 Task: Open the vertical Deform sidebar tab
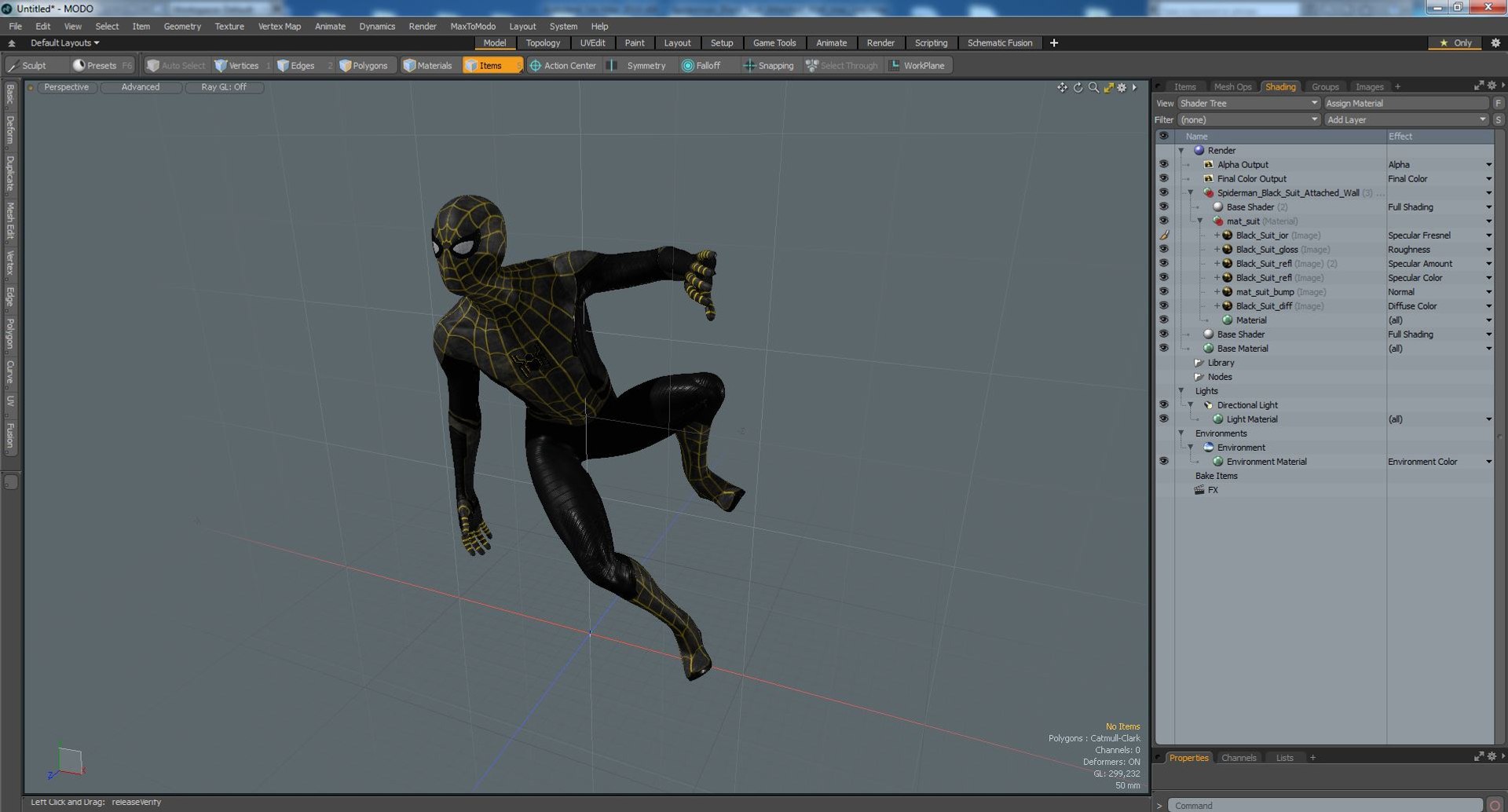(10, 130)
